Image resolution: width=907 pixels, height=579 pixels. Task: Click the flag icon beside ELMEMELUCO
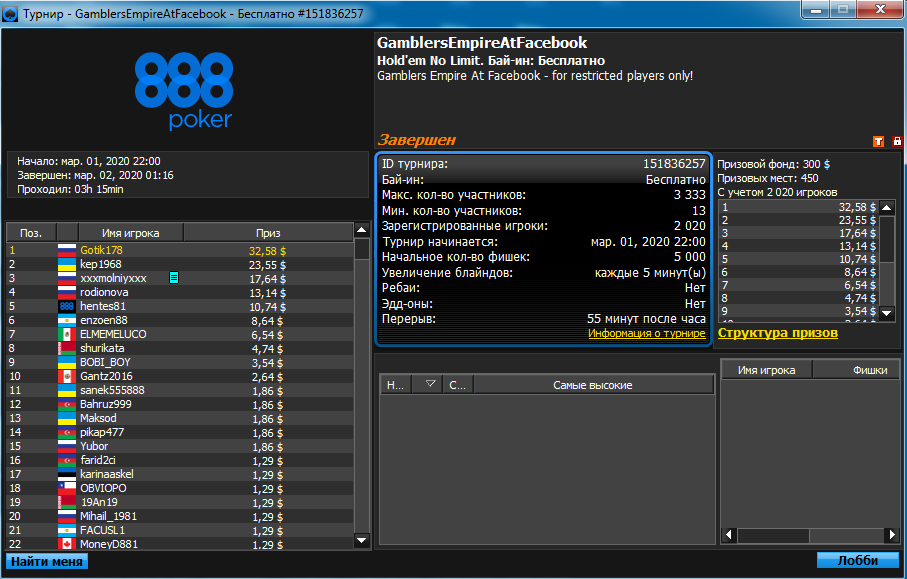click(x=67, y=334)
